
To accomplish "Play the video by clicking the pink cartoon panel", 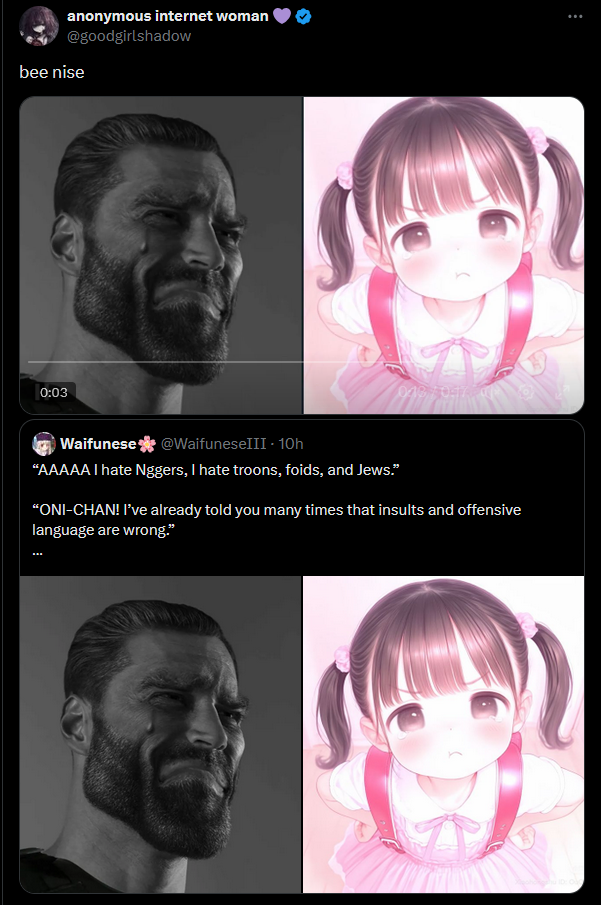I will [x=444, y=255].
